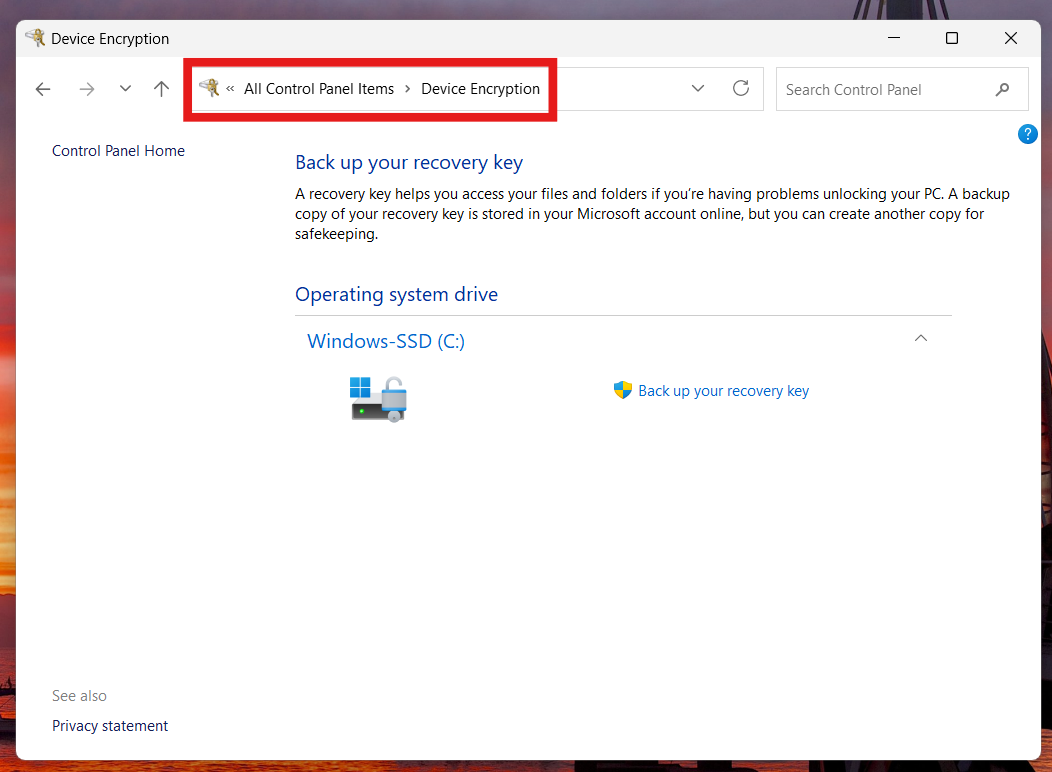Click the Control Panel icon in the address bar
This screenshot has width=1052, height=772.
[210, 88]
